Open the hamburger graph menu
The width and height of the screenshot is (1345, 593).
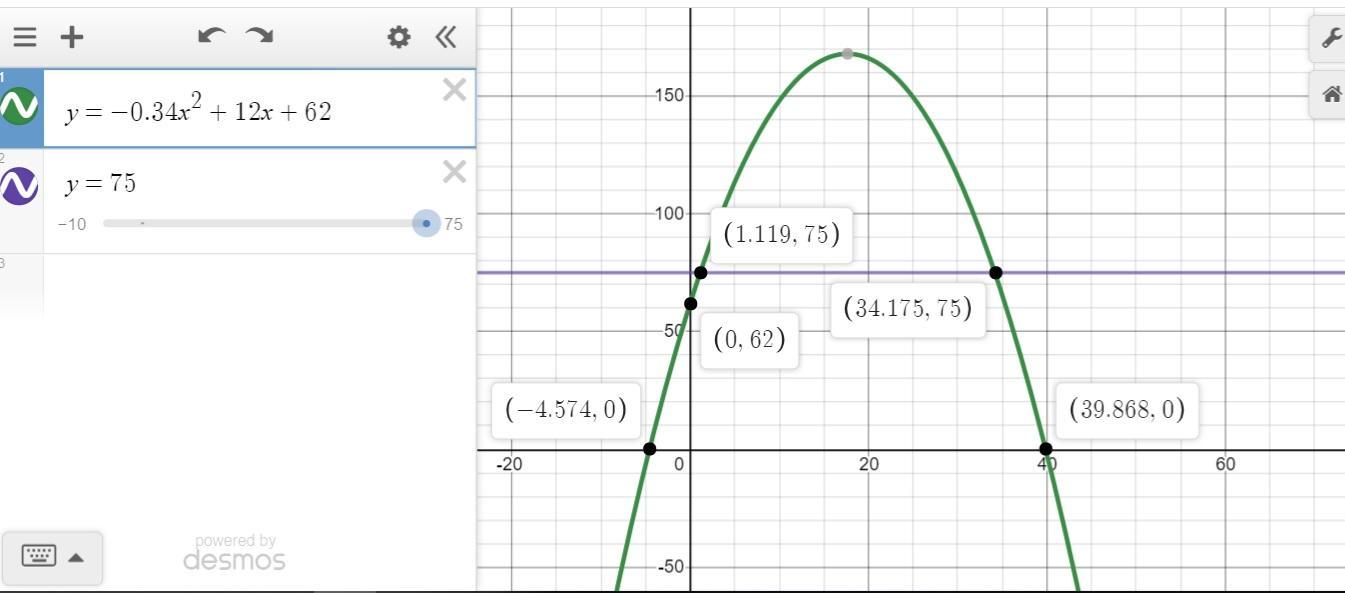point(25,37)
